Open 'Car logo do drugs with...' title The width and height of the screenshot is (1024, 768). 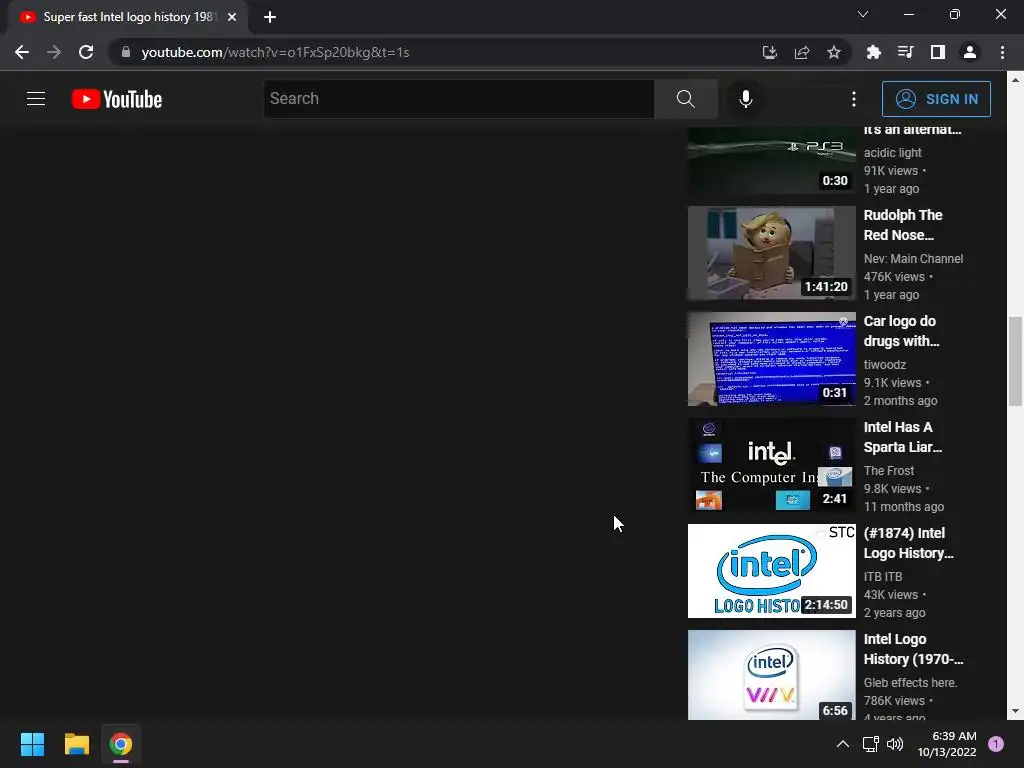[x=901, y=330]
